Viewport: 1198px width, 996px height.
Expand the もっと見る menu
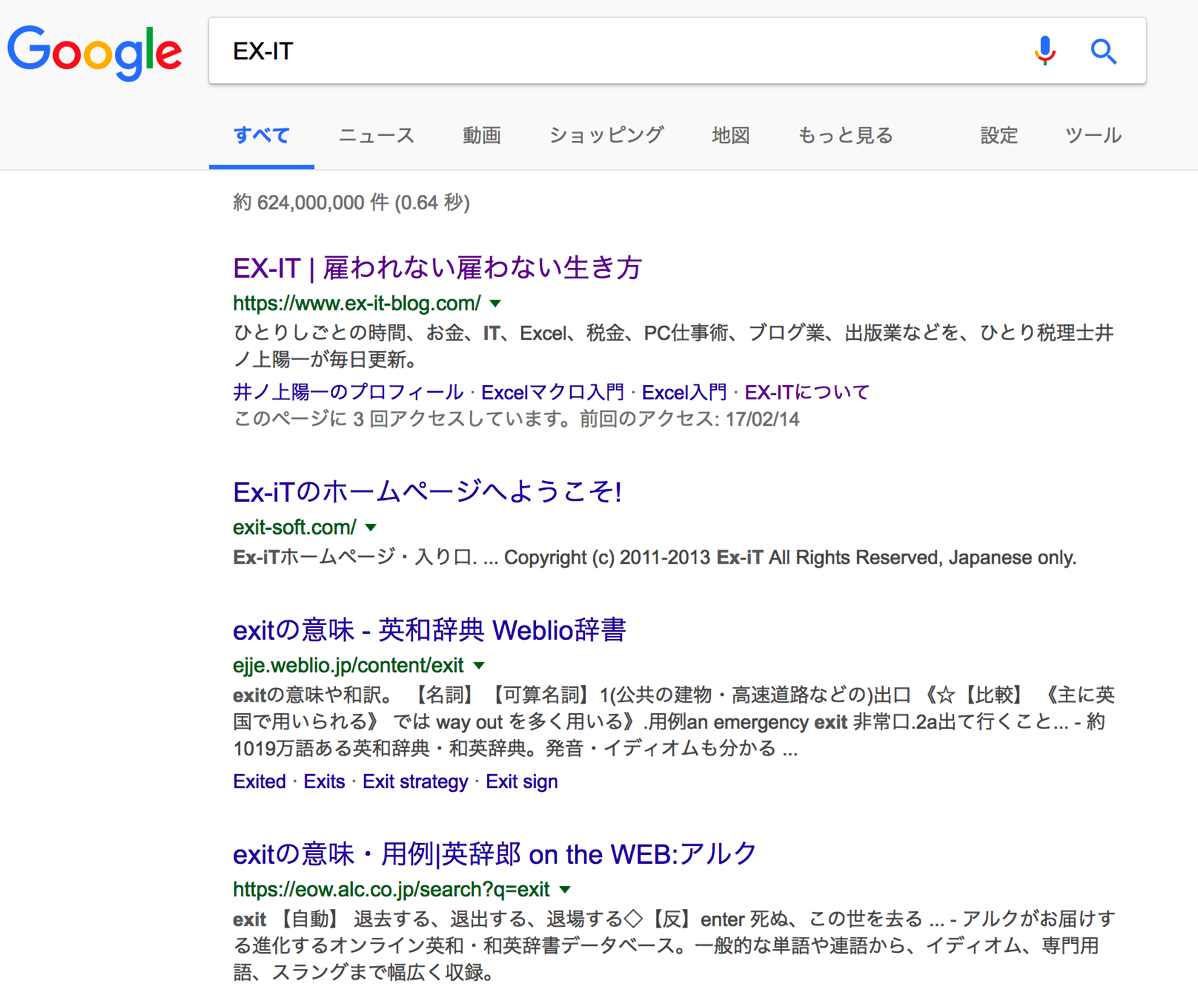click(x=845, y=136)
